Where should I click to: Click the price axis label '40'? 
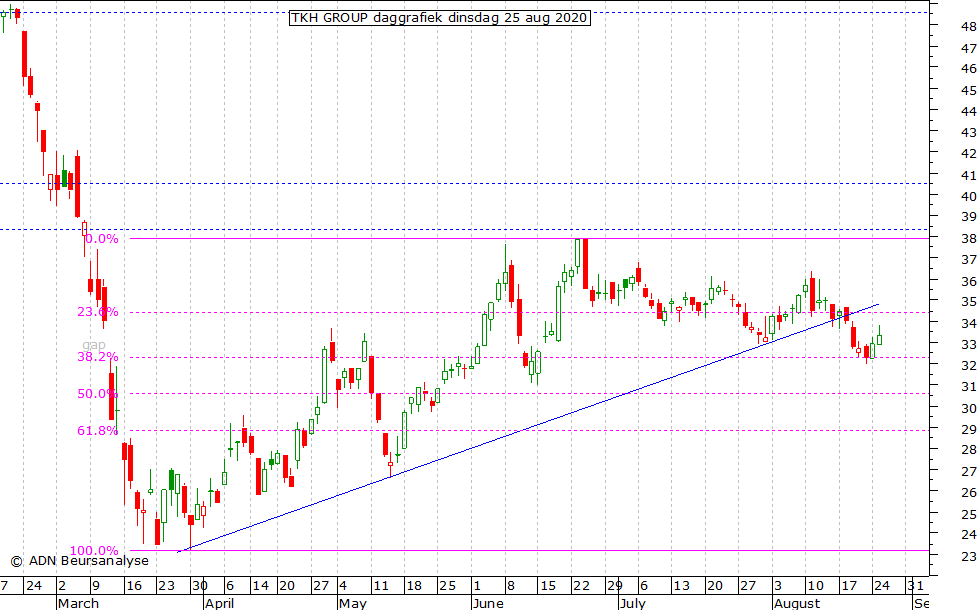pyautogui.click(x=969, y=196)
